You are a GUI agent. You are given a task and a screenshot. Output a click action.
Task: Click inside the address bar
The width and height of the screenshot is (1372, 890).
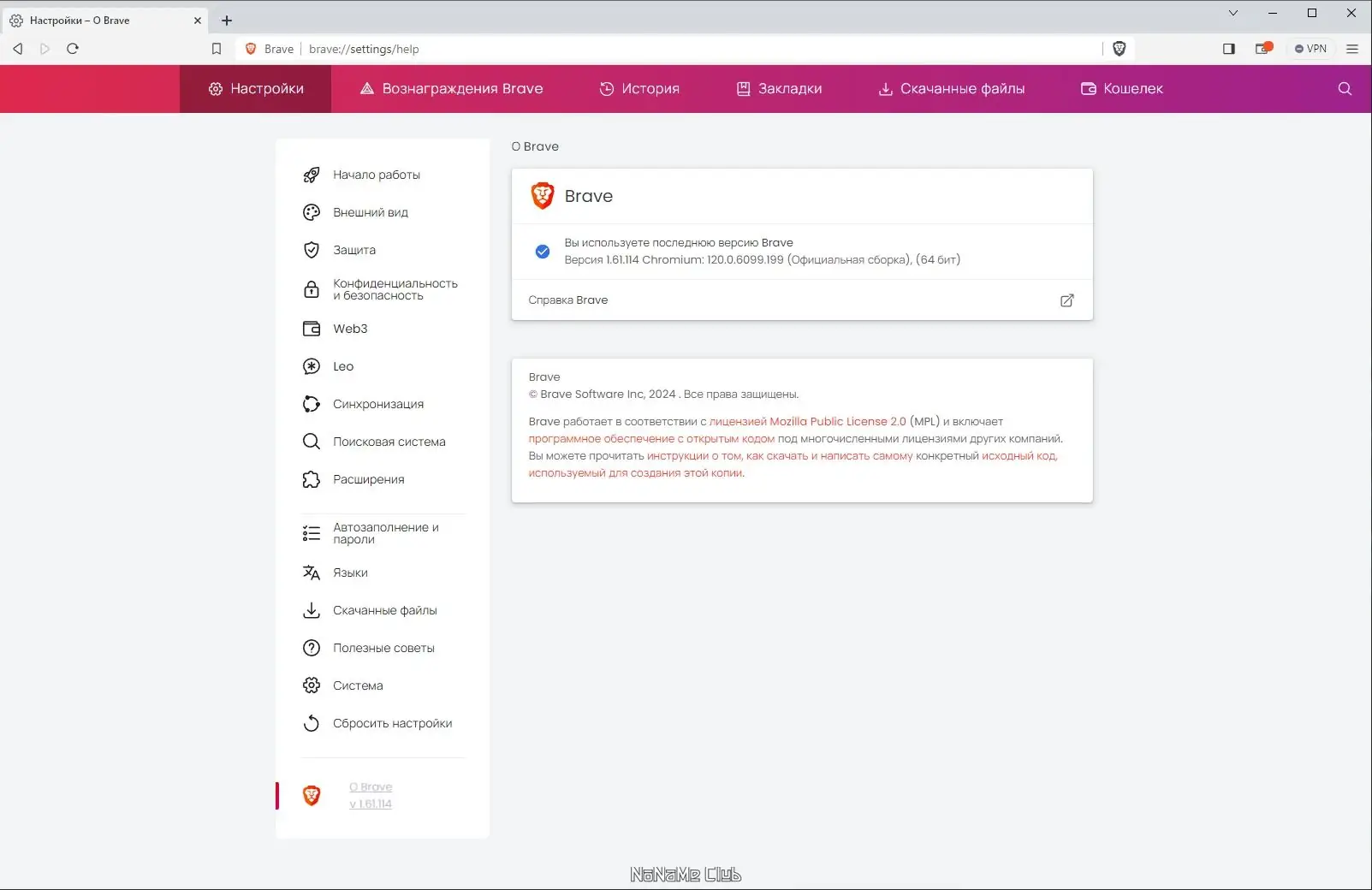tap(599, 49)
